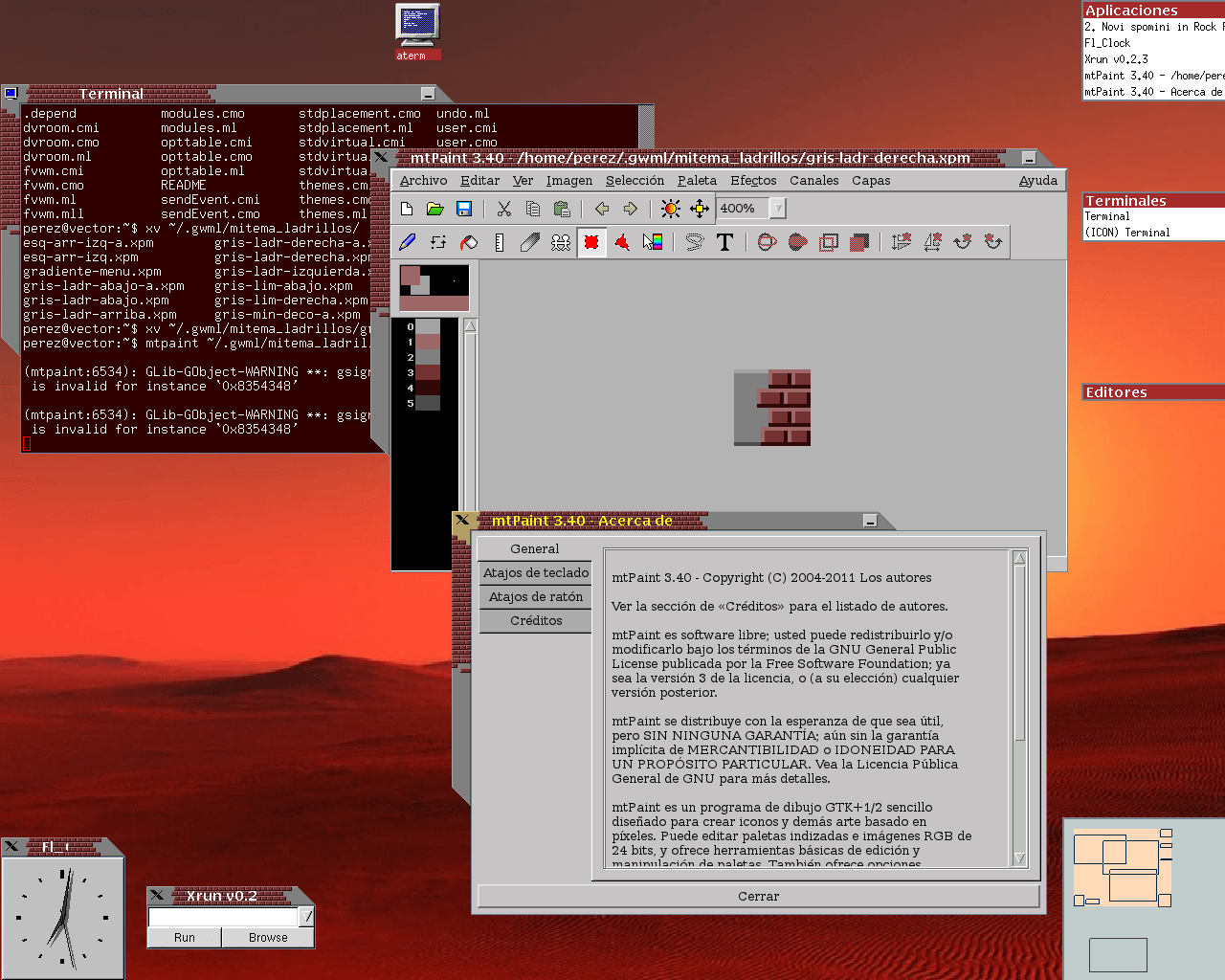The height and width of the screenshot is (980, 1225).
Task: Switch to the Créditos tab
Action: coord(536,621)
